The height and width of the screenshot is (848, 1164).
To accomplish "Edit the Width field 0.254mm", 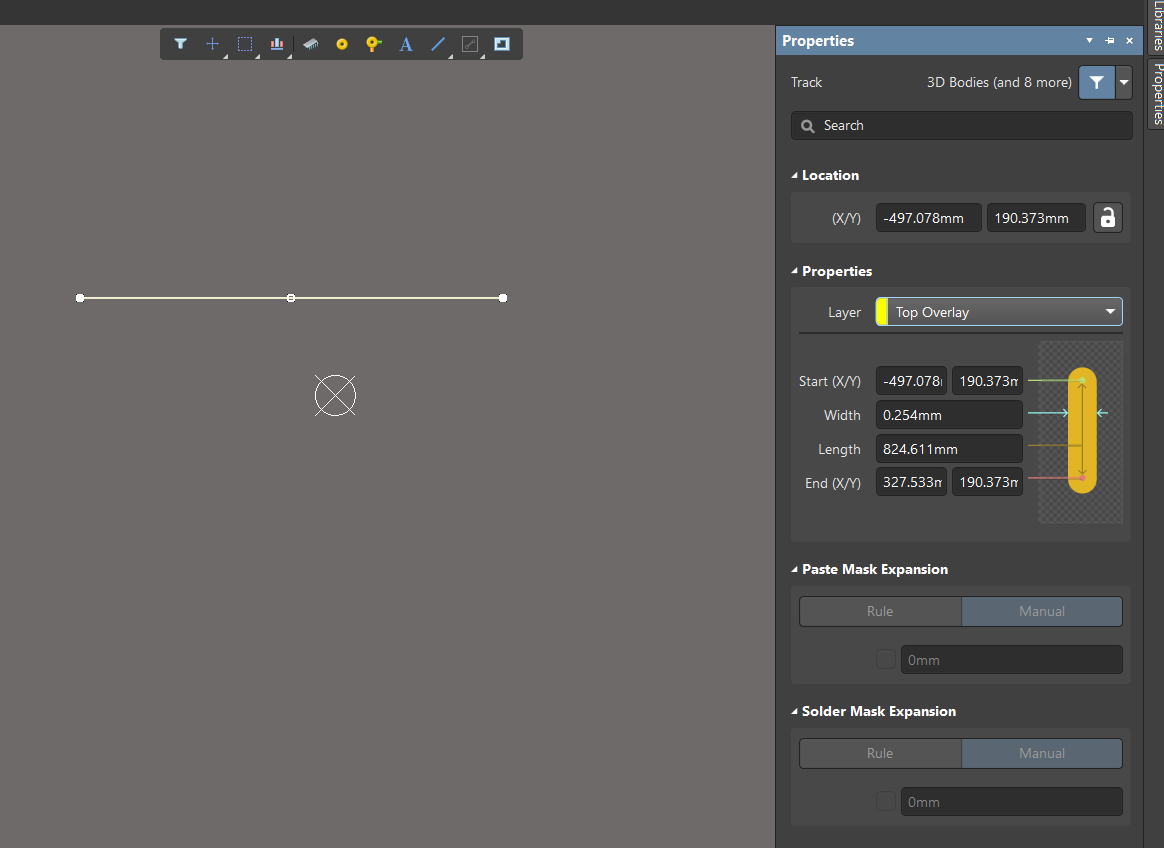I will tap(949, 415).
